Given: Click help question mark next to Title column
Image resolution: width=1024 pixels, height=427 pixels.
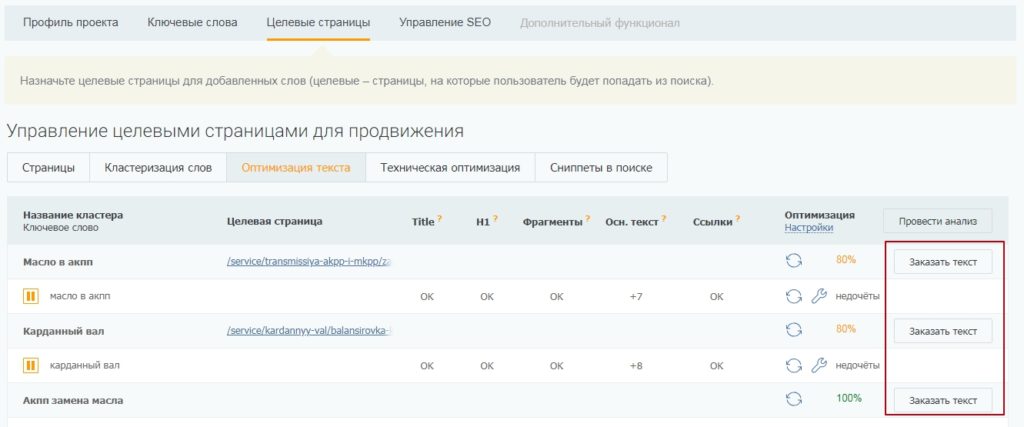Looking at the screenshot, I should tap(439, 218).
